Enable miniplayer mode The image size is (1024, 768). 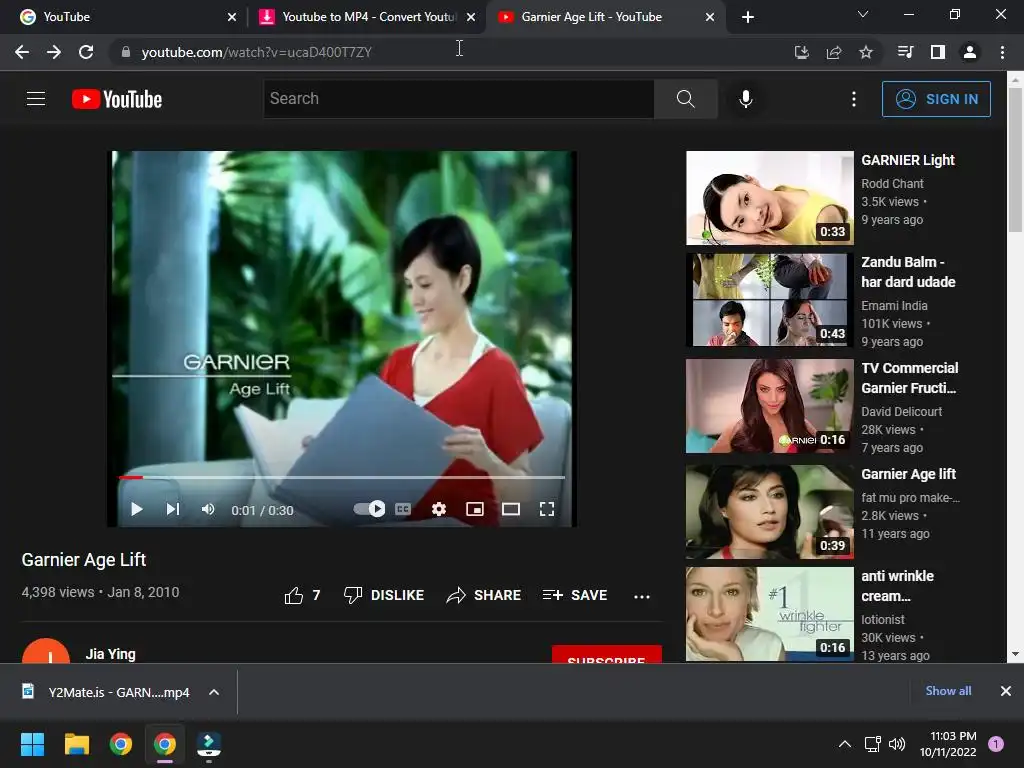click(475, 509)
